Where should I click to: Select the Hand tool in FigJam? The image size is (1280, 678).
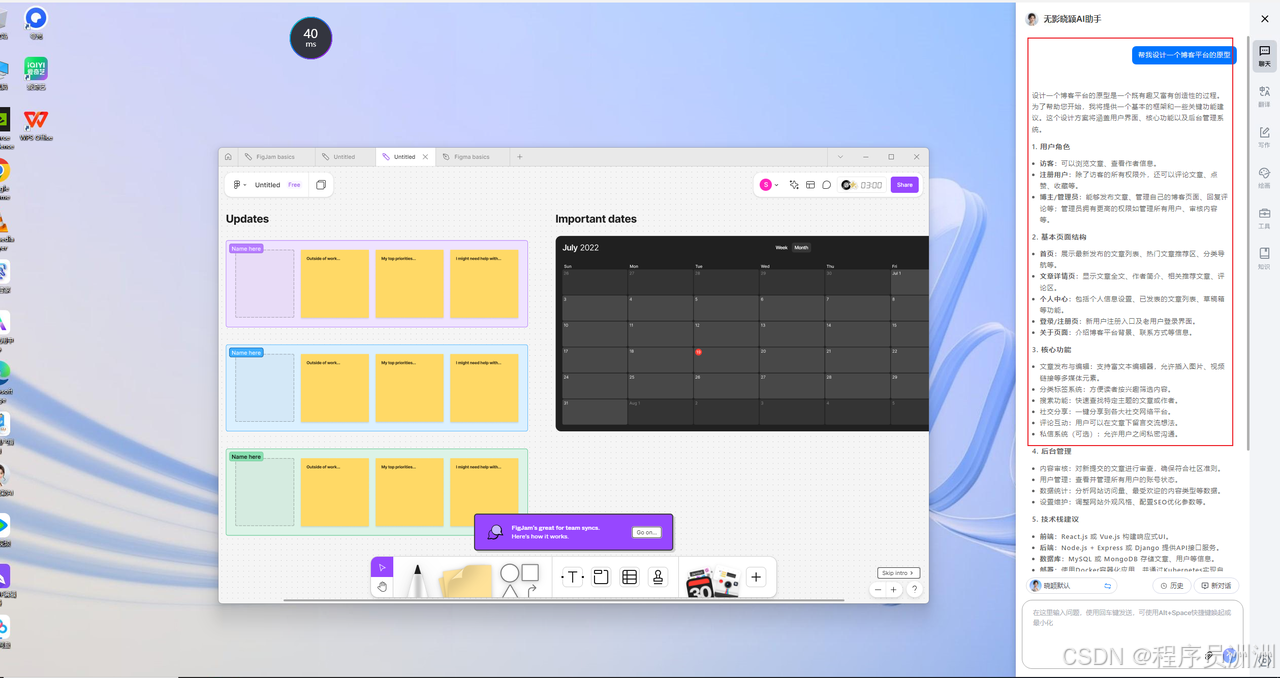382,587
